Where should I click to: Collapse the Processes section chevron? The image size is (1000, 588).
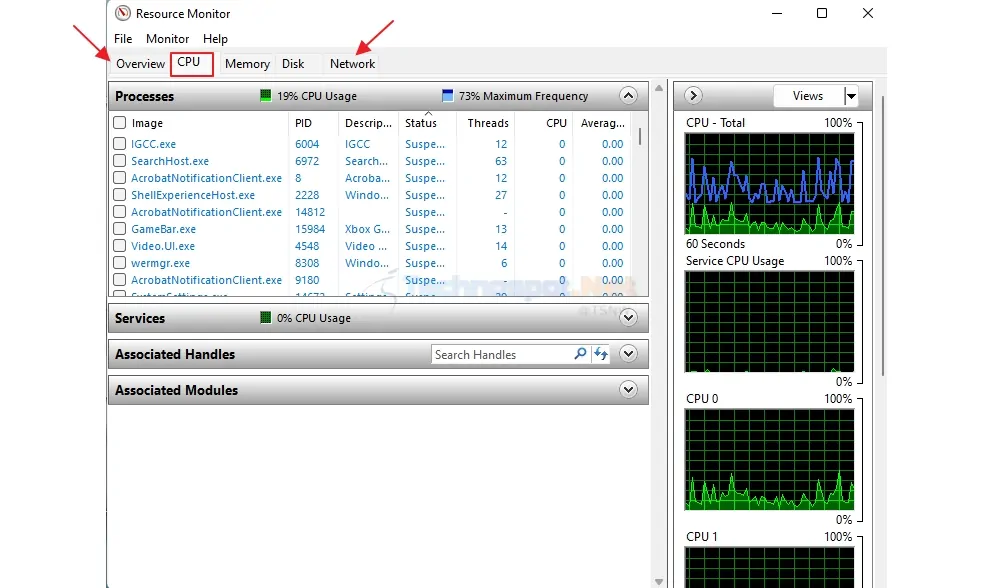[x=628, y=96]
